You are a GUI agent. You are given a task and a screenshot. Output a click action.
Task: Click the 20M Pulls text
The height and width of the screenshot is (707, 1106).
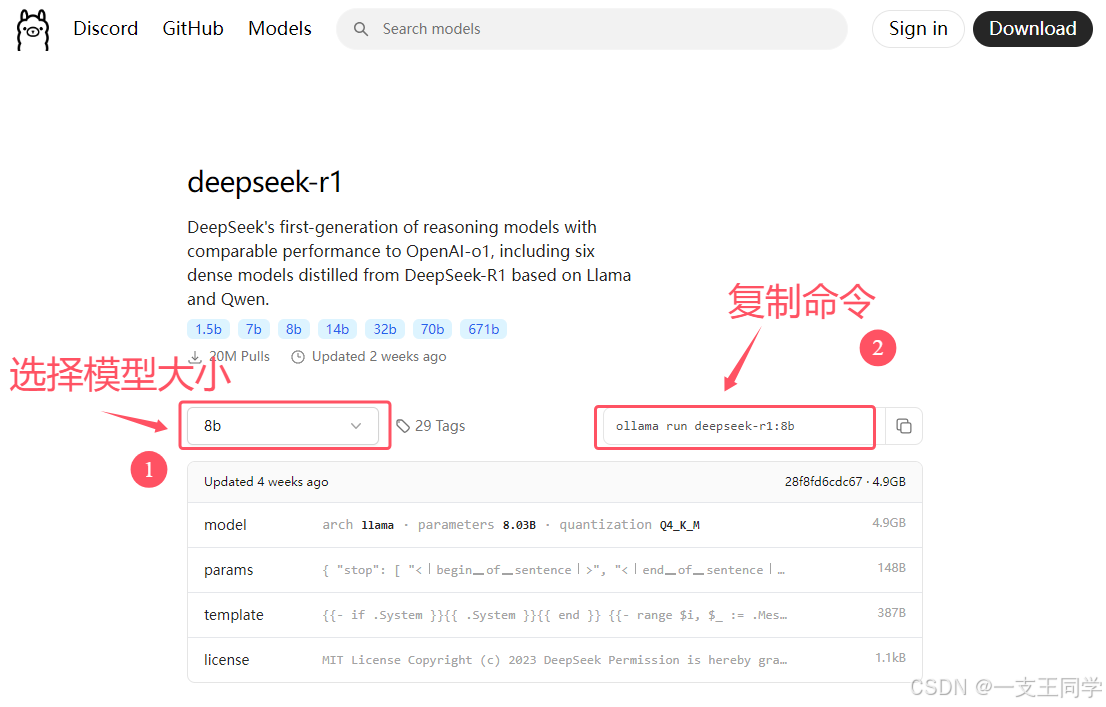click(240, 356)
